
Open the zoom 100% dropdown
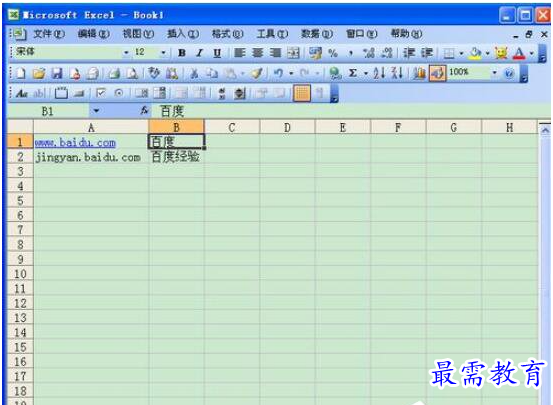tap(494, 73)
